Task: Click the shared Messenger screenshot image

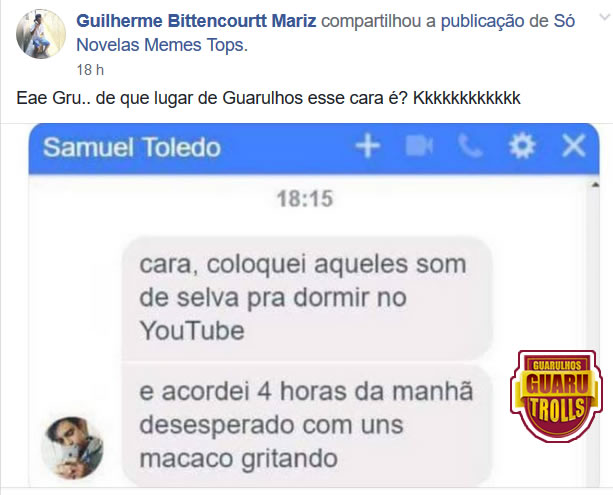Action: pyautogui.click(x=314, y=305)
